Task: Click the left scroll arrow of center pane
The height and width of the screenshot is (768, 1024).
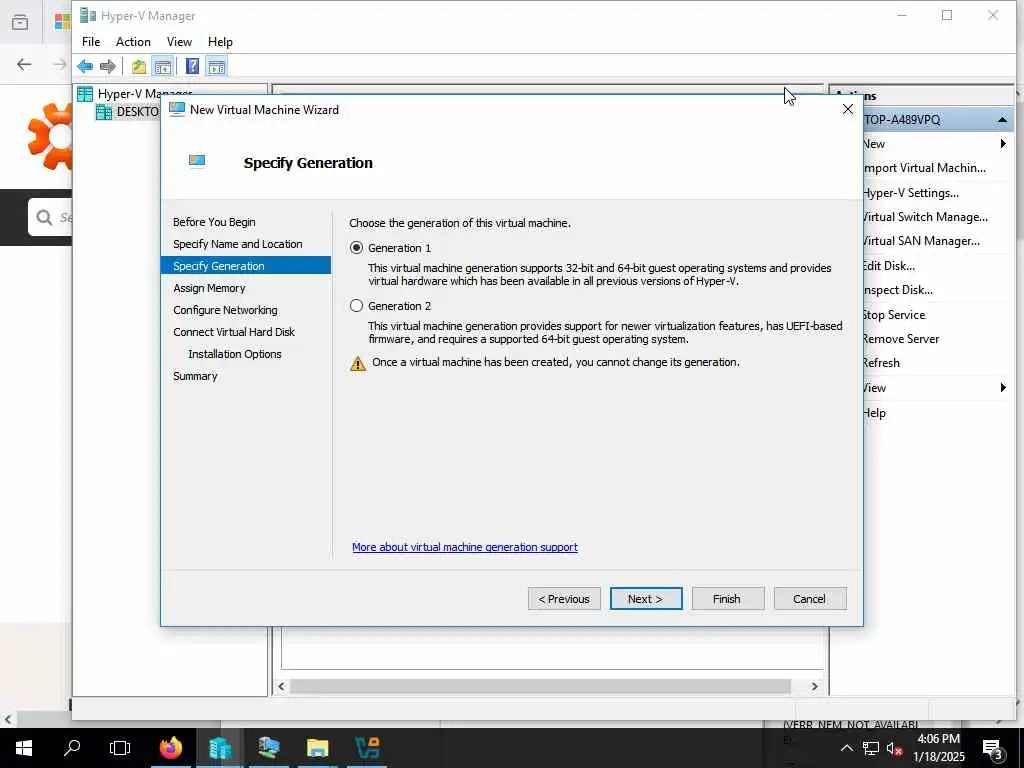Action: 281,686
